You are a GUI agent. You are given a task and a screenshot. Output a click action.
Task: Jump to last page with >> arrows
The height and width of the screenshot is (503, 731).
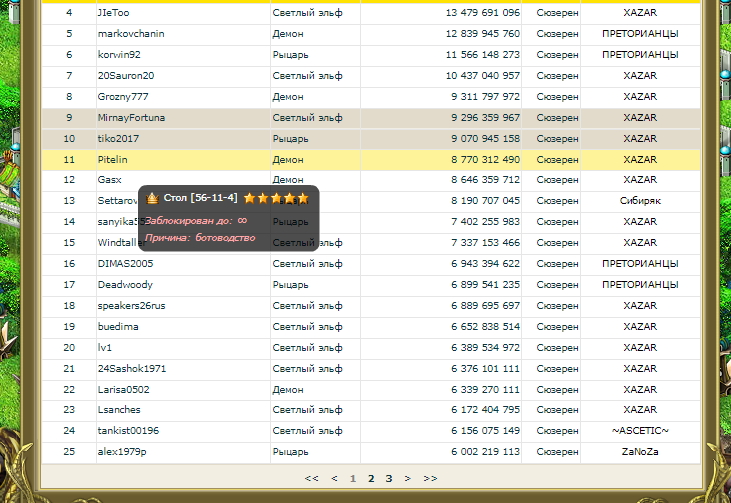[x=430, y=479]
